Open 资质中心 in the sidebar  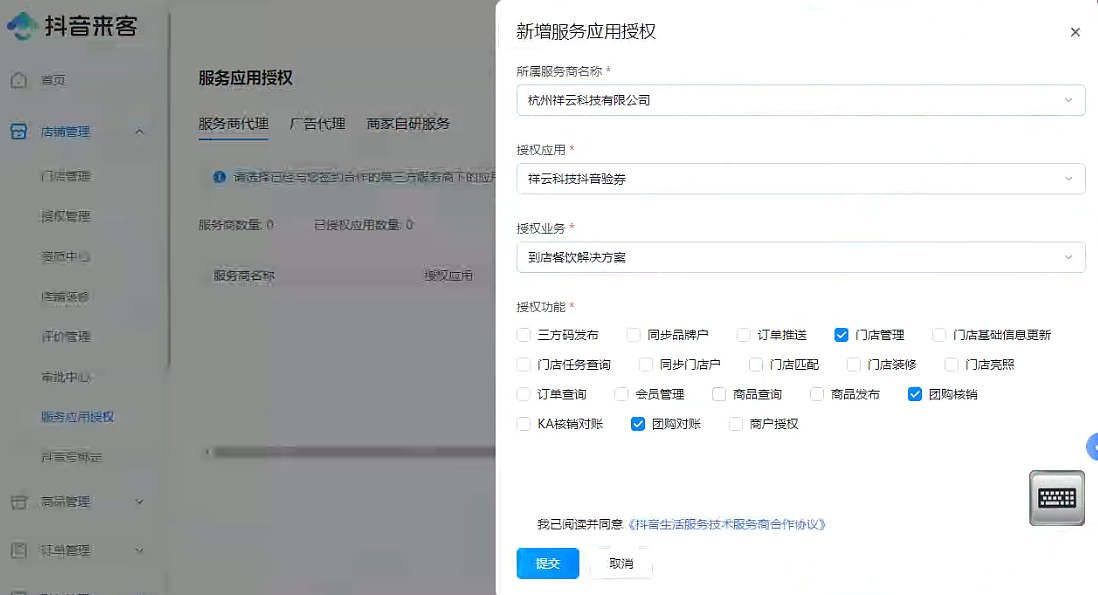pyautogui.click(x=66, y=256)
